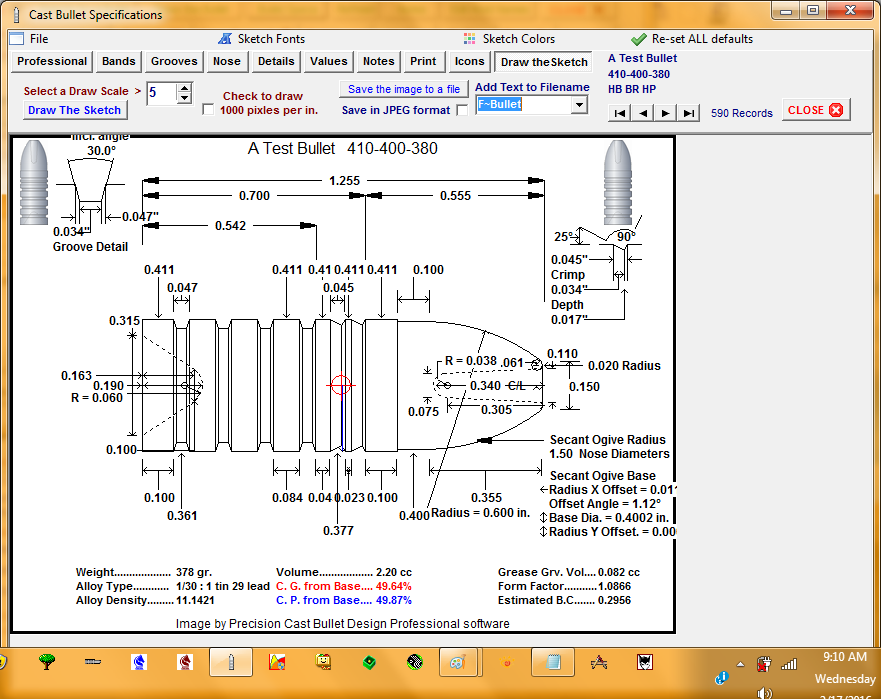The width and height of the screenshot is (881, 699).
Task: Click the 590 Records count label
Action: click(x=742, y=113)
